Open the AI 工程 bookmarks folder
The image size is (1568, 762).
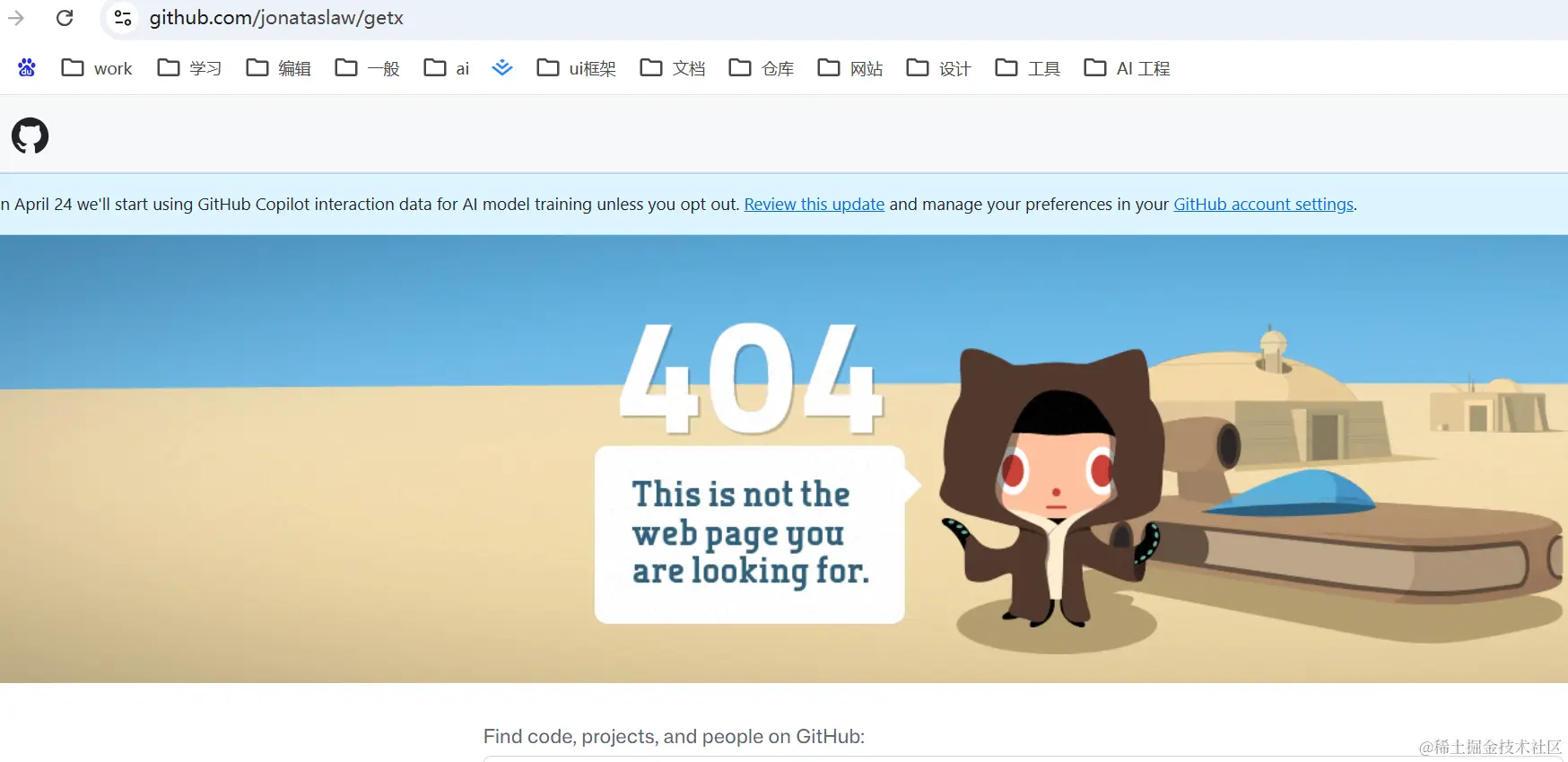point(1127,68)
